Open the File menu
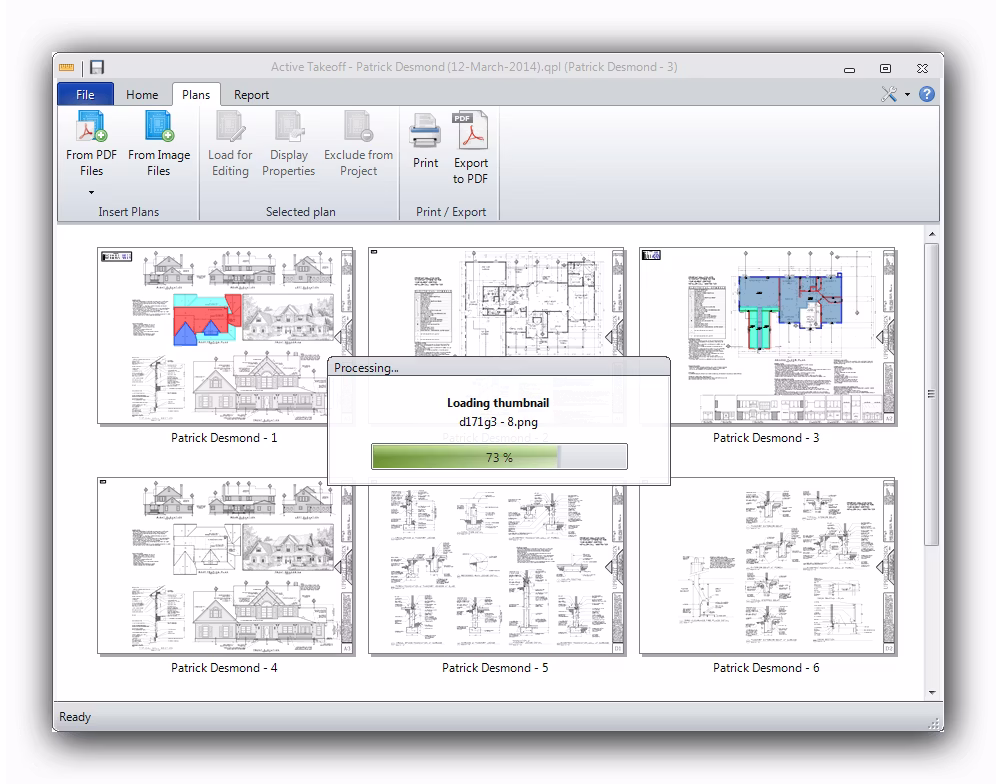 click(85, 95)
